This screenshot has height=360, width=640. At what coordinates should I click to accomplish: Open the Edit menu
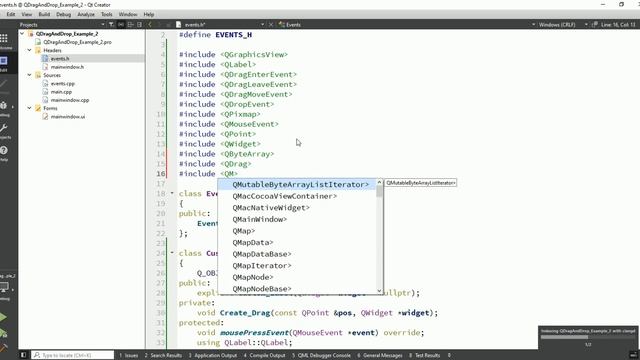click(11, 14)
